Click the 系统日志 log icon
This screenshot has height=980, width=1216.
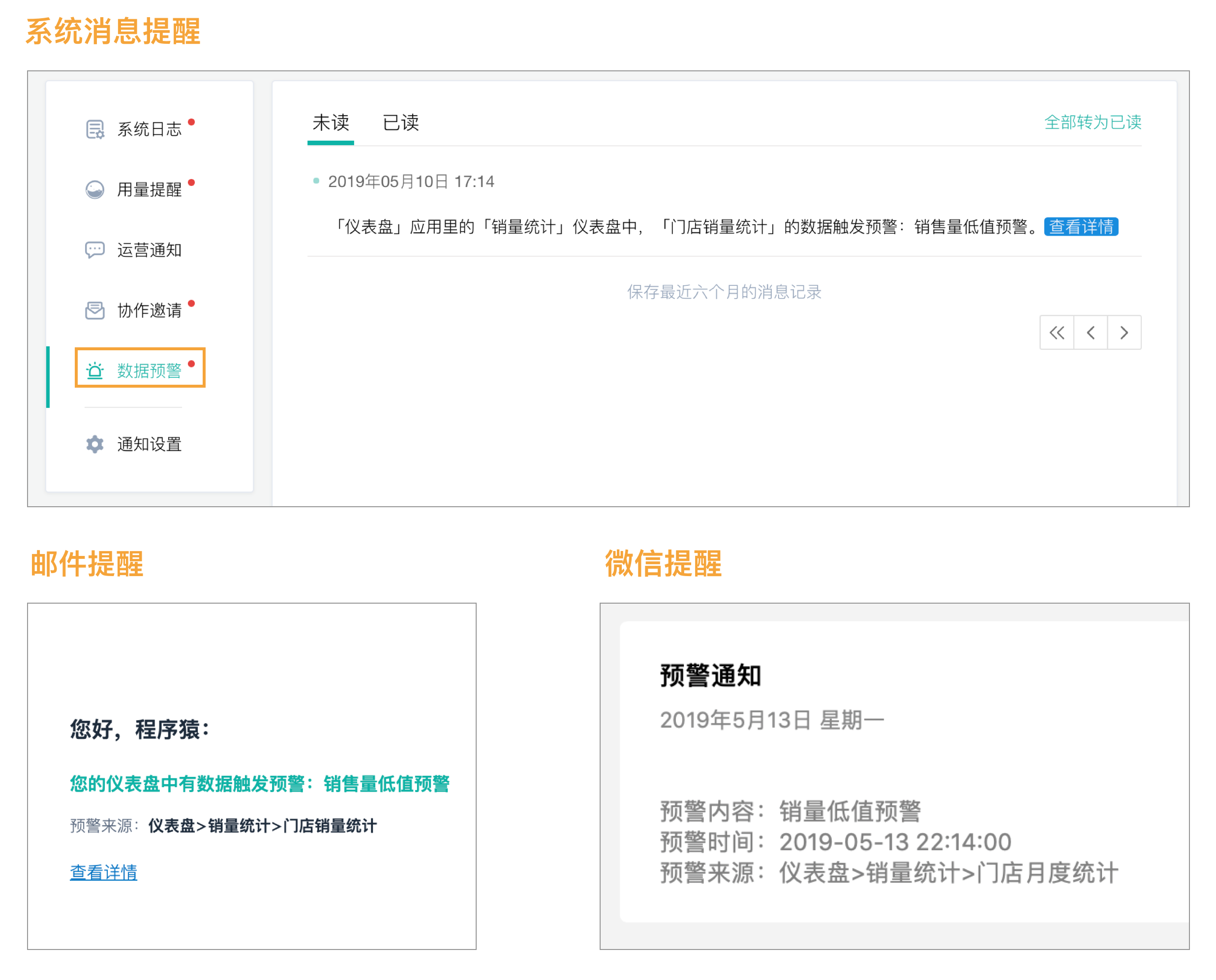coord(95,129)
